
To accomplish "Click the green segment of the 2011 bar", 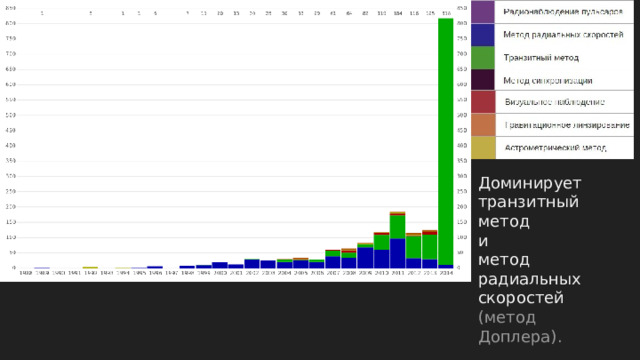I will 397,227.
